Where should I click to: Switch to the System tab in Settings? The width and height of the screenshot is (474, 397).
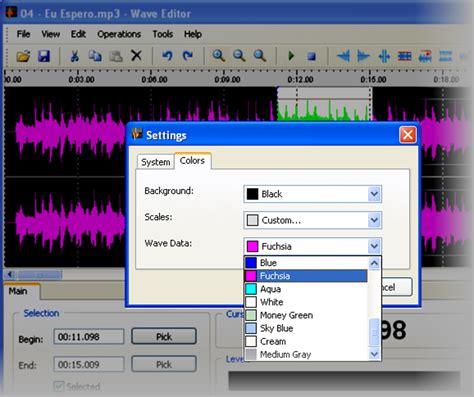[x=156, y=162]
